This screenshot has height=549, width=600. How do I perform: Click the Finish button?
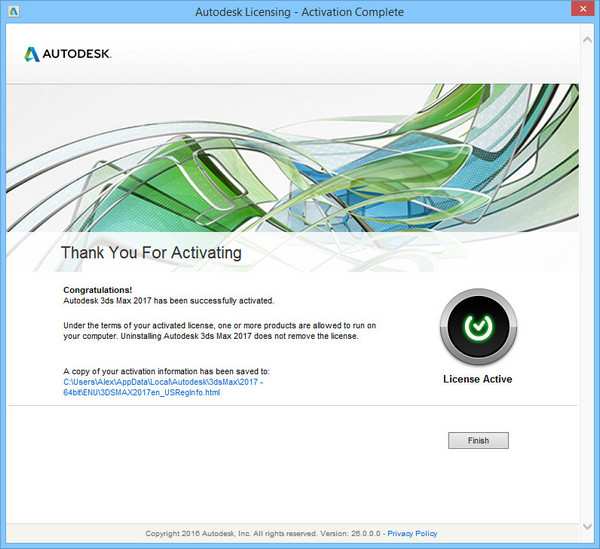[x=478, y=440]
